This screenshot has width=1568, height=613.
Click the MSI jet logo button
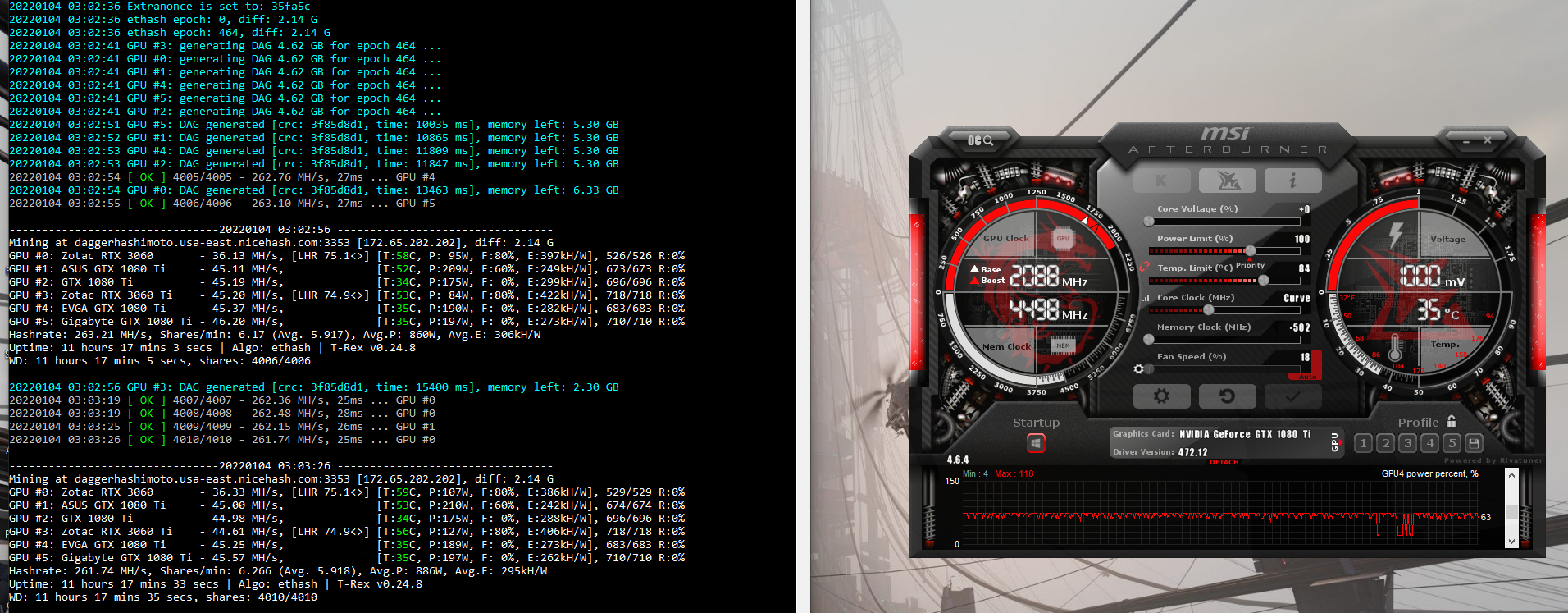click(x=1227, y=181)
